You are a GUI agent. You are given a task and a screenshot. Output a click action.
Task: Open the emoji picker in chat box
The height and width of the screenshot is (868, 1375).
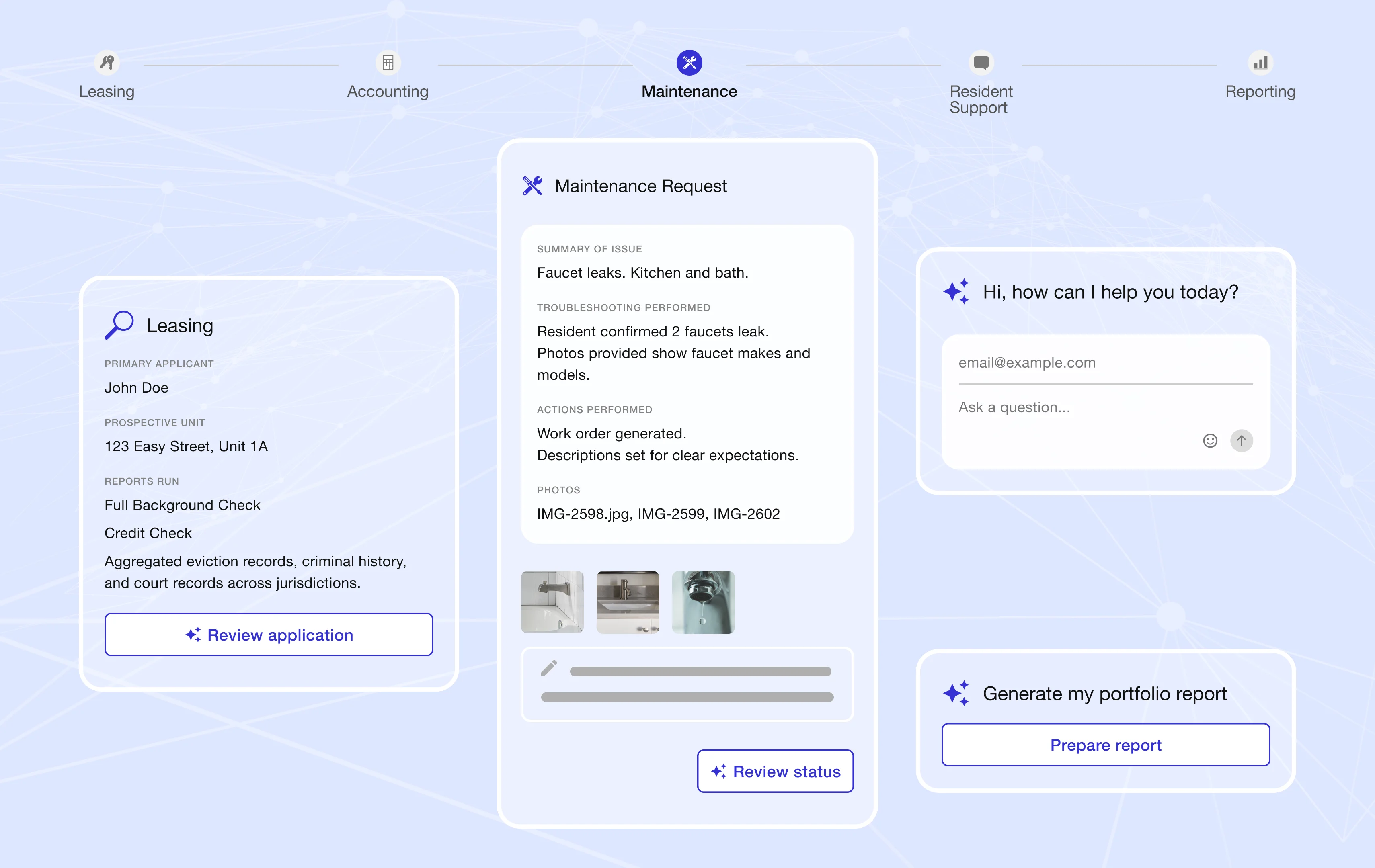(1209, 440)
